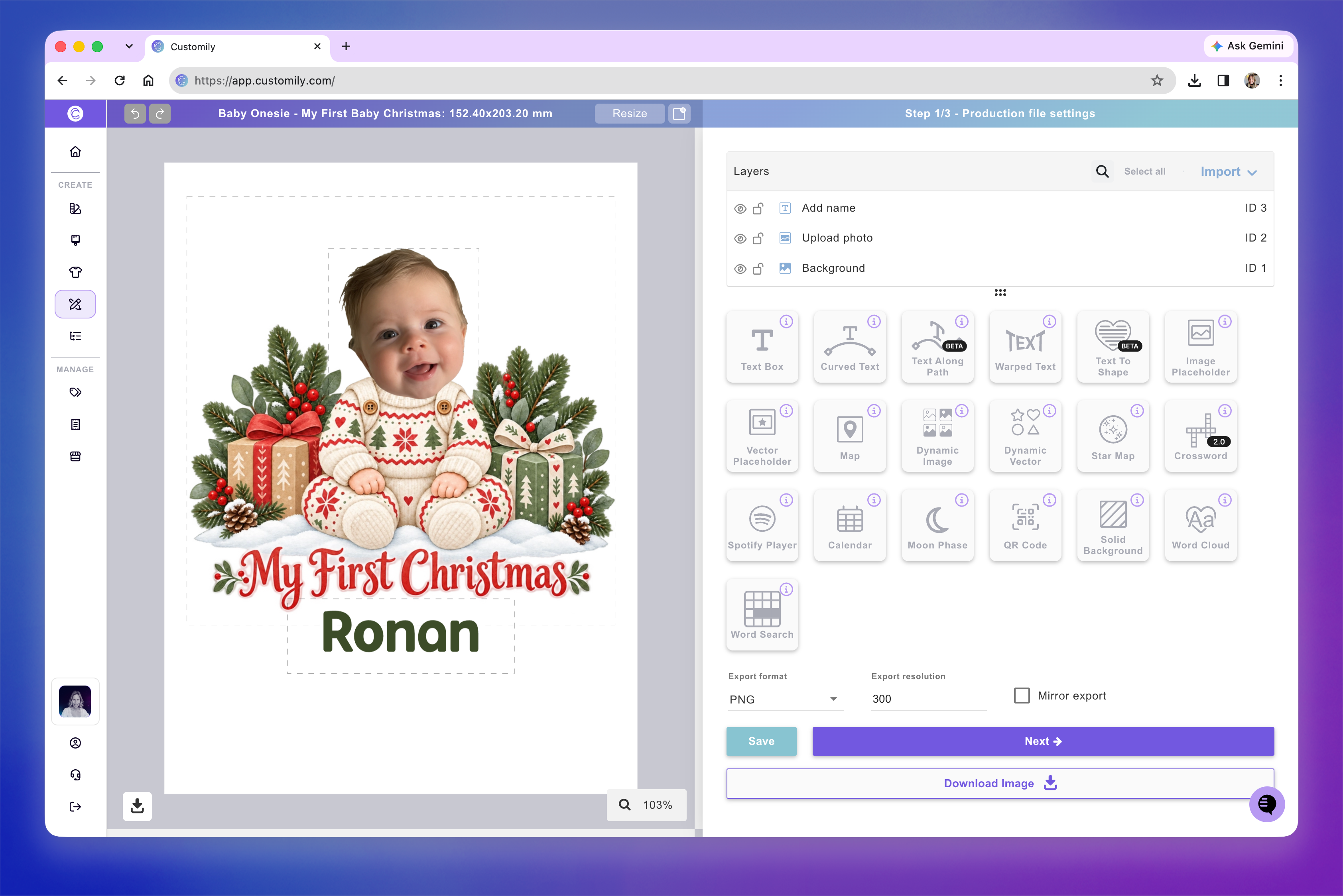1343x896 pixels.
Task: Add a Map element
Action: (x=850, y=436)
